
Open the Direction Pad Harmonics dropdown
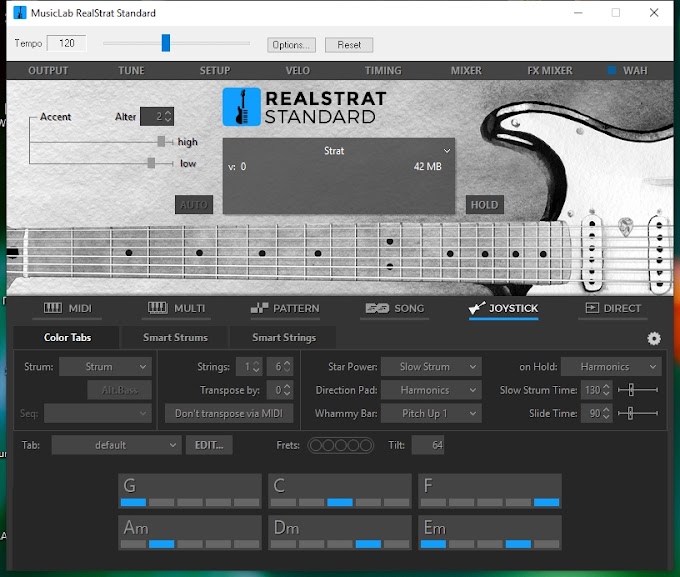click(431, 390)
